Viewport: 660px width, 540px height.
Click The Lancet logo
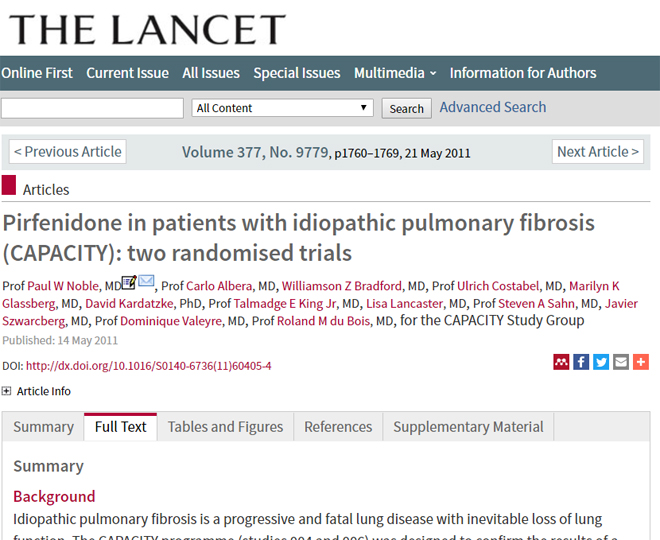147,29
